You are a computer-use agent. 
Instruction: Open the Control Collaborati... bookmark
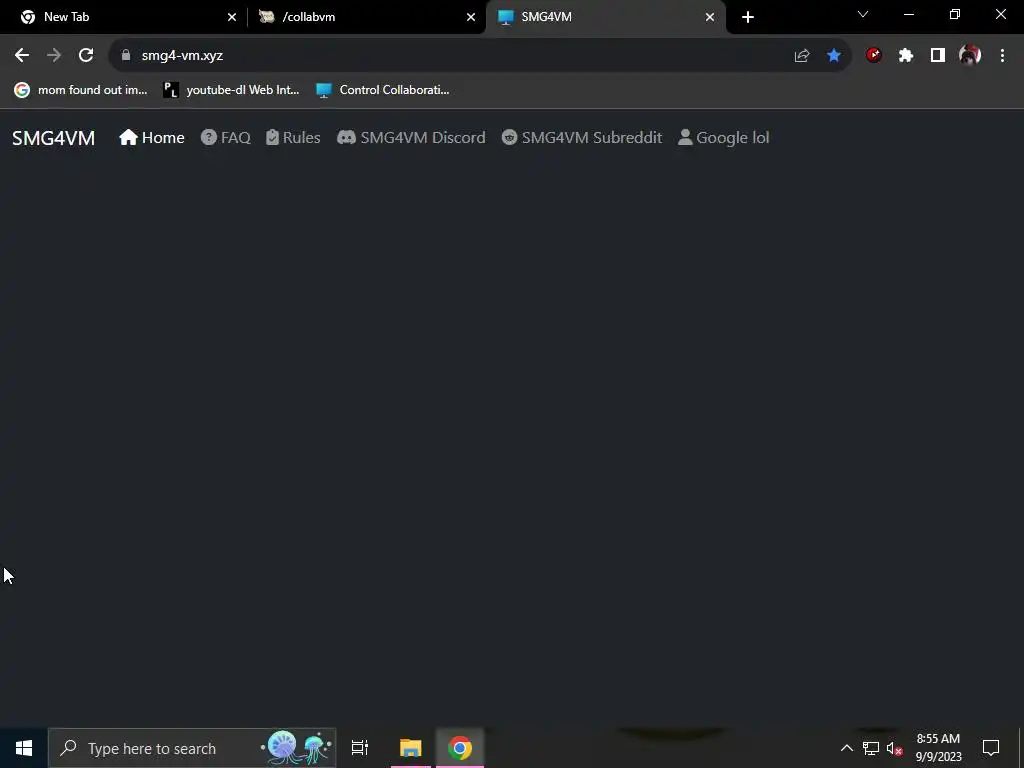(x=383, y=90)
